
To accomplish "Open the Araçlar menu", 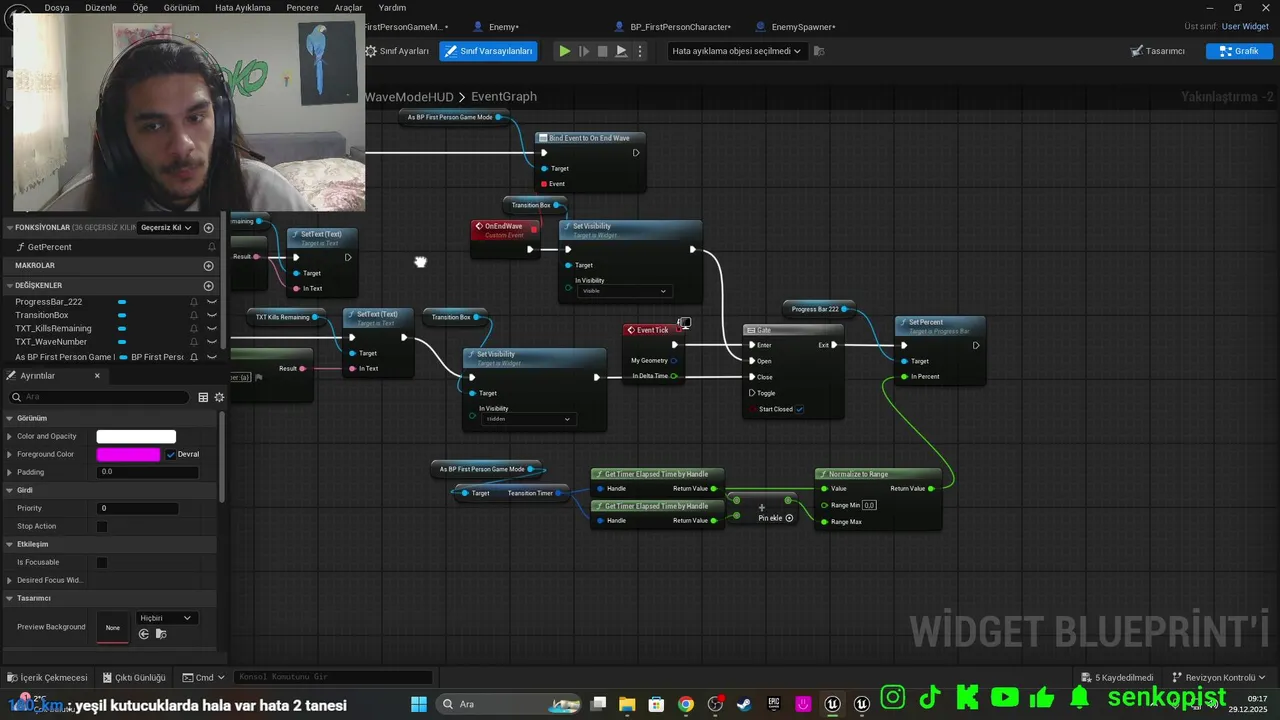I will coord(348,7).
